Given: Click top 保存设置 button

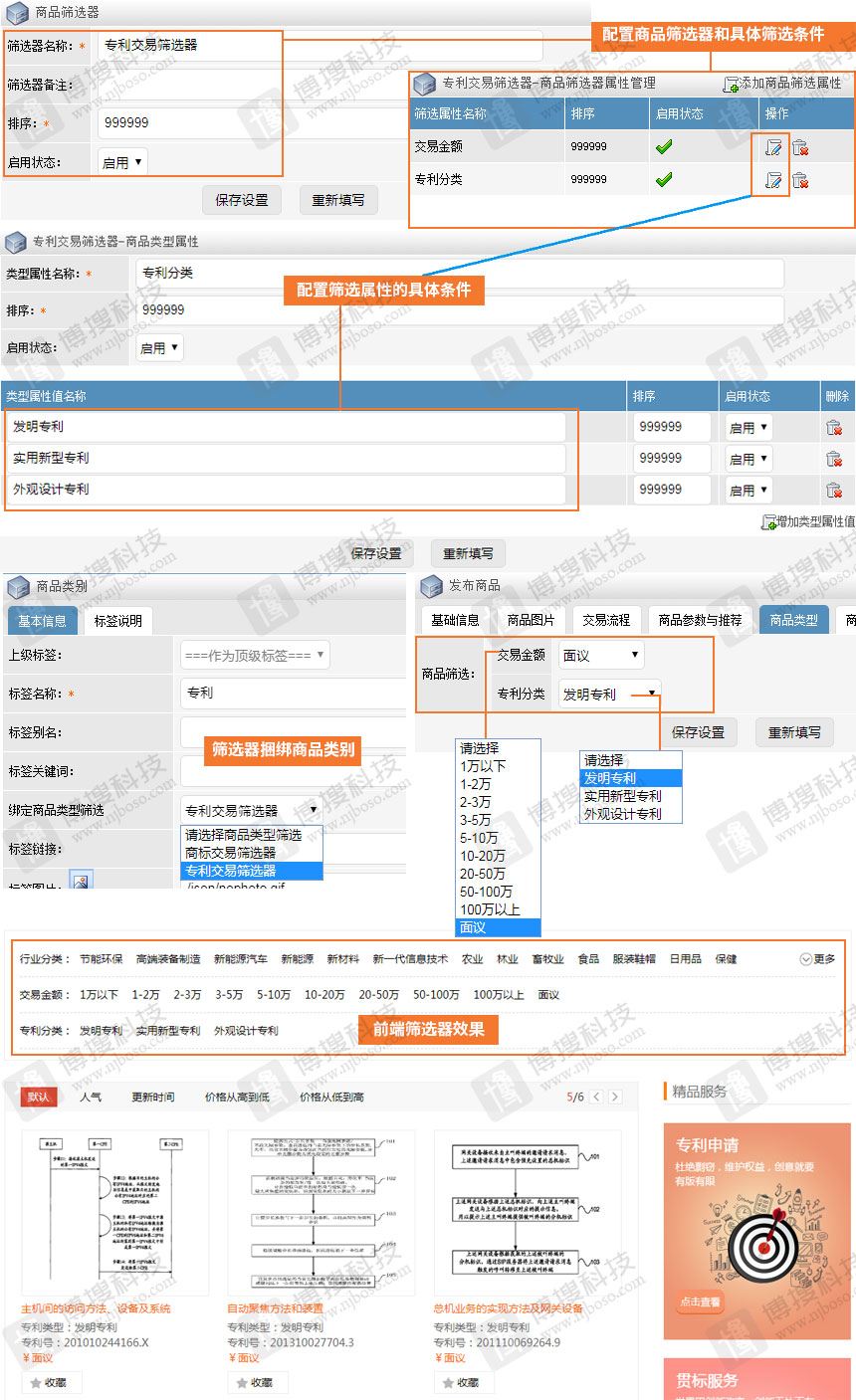Looking at the screenshot, I should tap(242, 200).
